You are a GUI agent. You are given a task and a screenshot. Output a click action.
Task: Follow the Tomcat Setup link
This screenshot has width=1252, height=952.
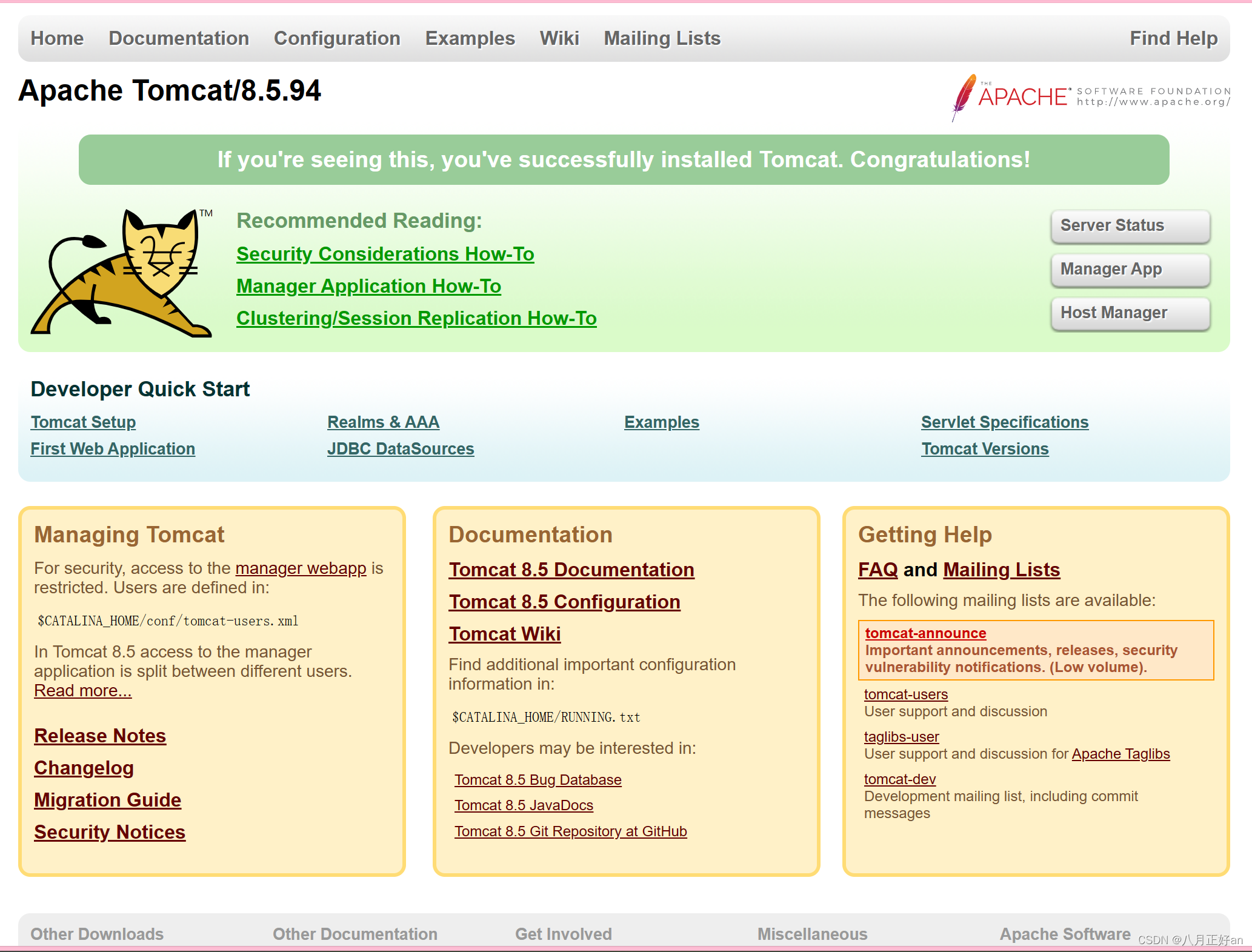pos(83,422)
